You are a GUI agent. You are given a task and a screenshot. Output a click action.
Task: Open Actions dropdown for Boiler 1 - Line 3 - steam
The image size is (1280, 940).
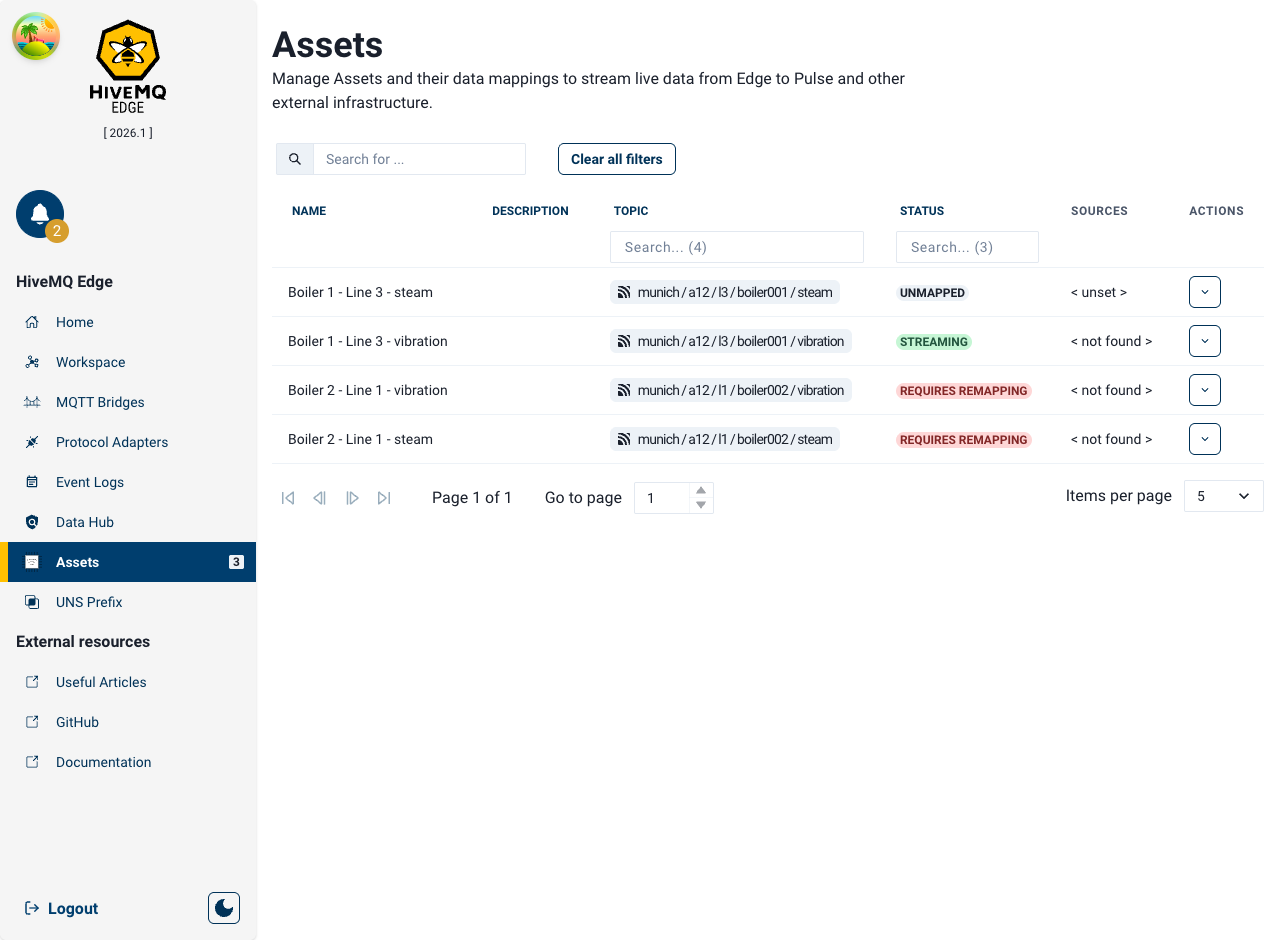tap(1204, 292)
